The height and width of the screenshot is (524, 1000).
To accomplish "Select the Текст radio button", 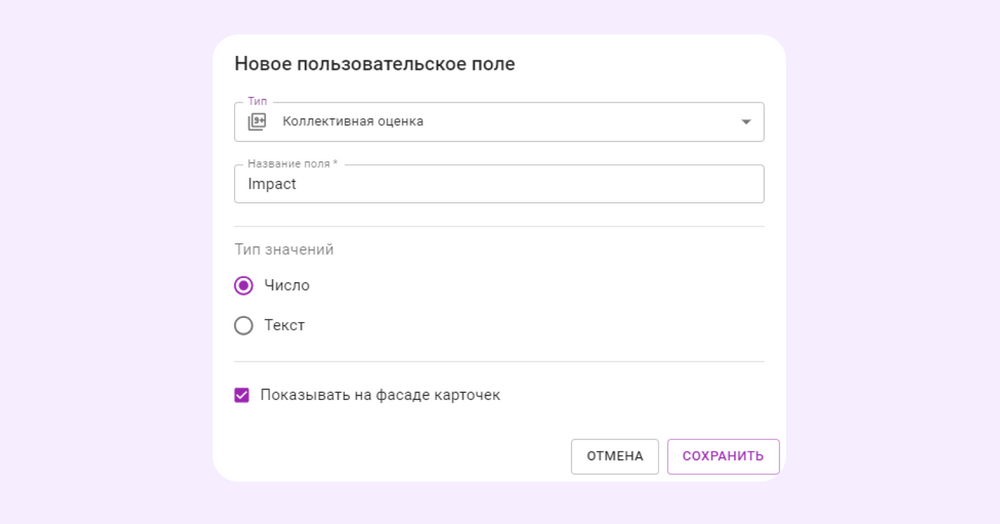I will (x=243, y=325).
